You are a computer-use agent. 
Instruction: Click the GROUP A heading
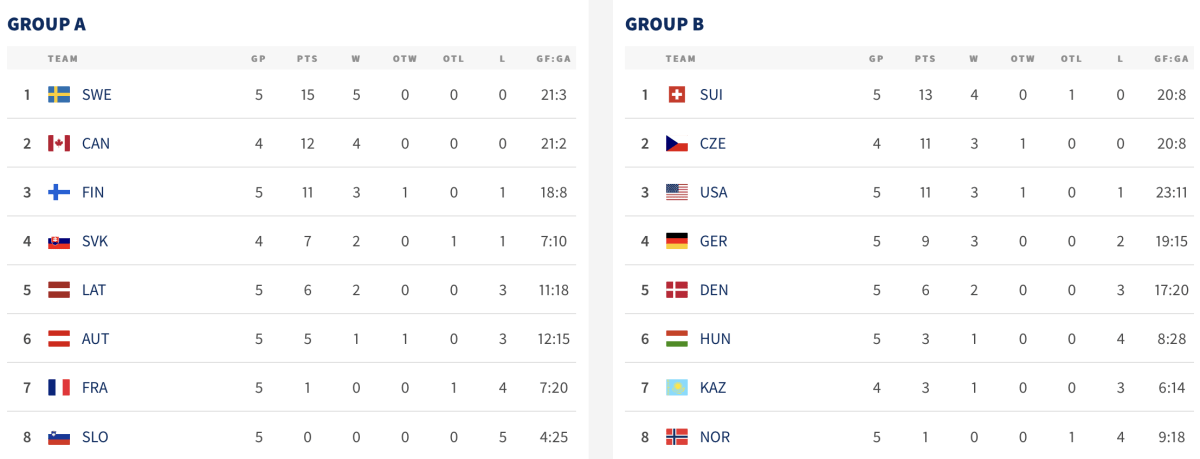pos(46,24)
